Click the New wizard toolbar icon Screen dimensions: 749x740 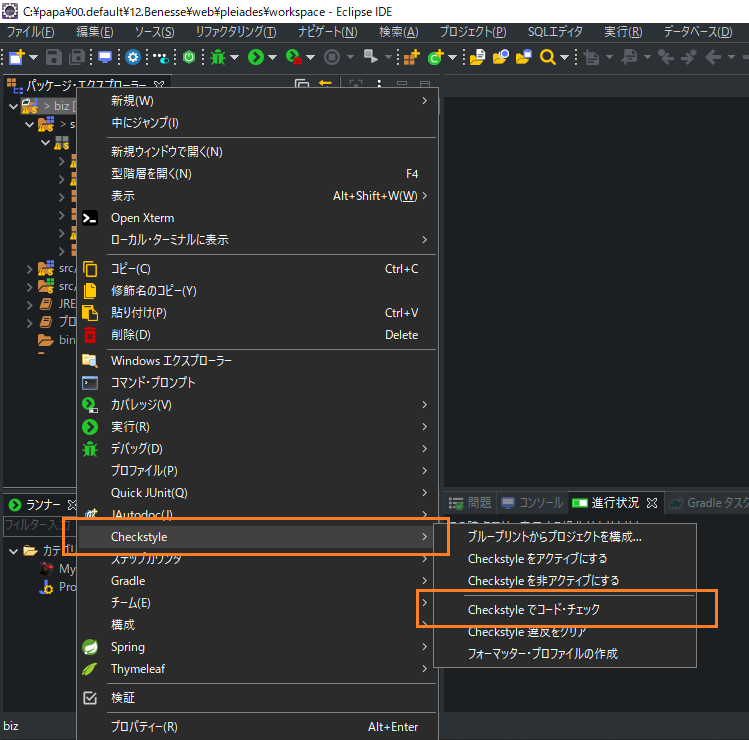coord(17,57)
